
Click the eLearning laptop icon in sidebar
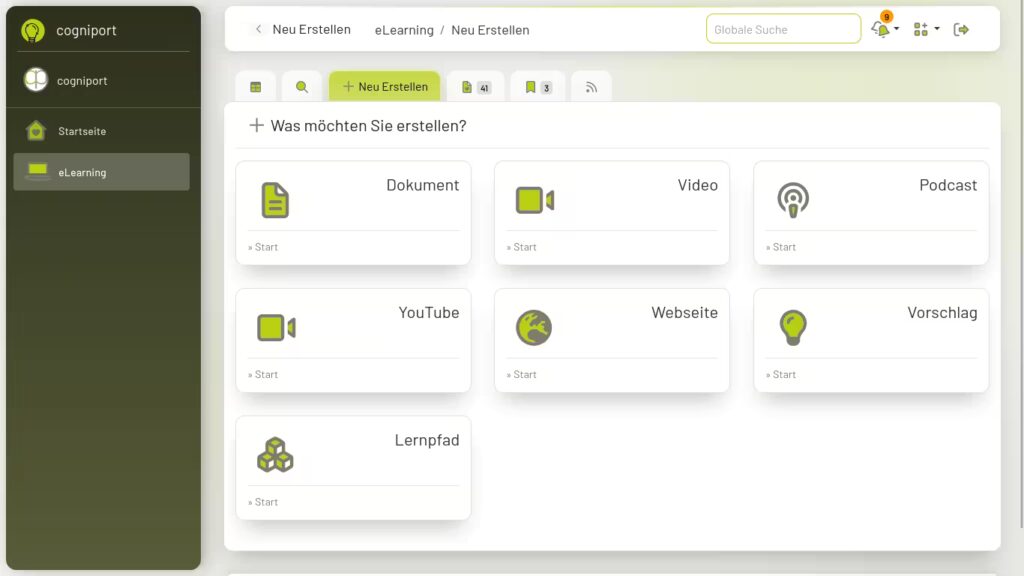tap(37, 172)
